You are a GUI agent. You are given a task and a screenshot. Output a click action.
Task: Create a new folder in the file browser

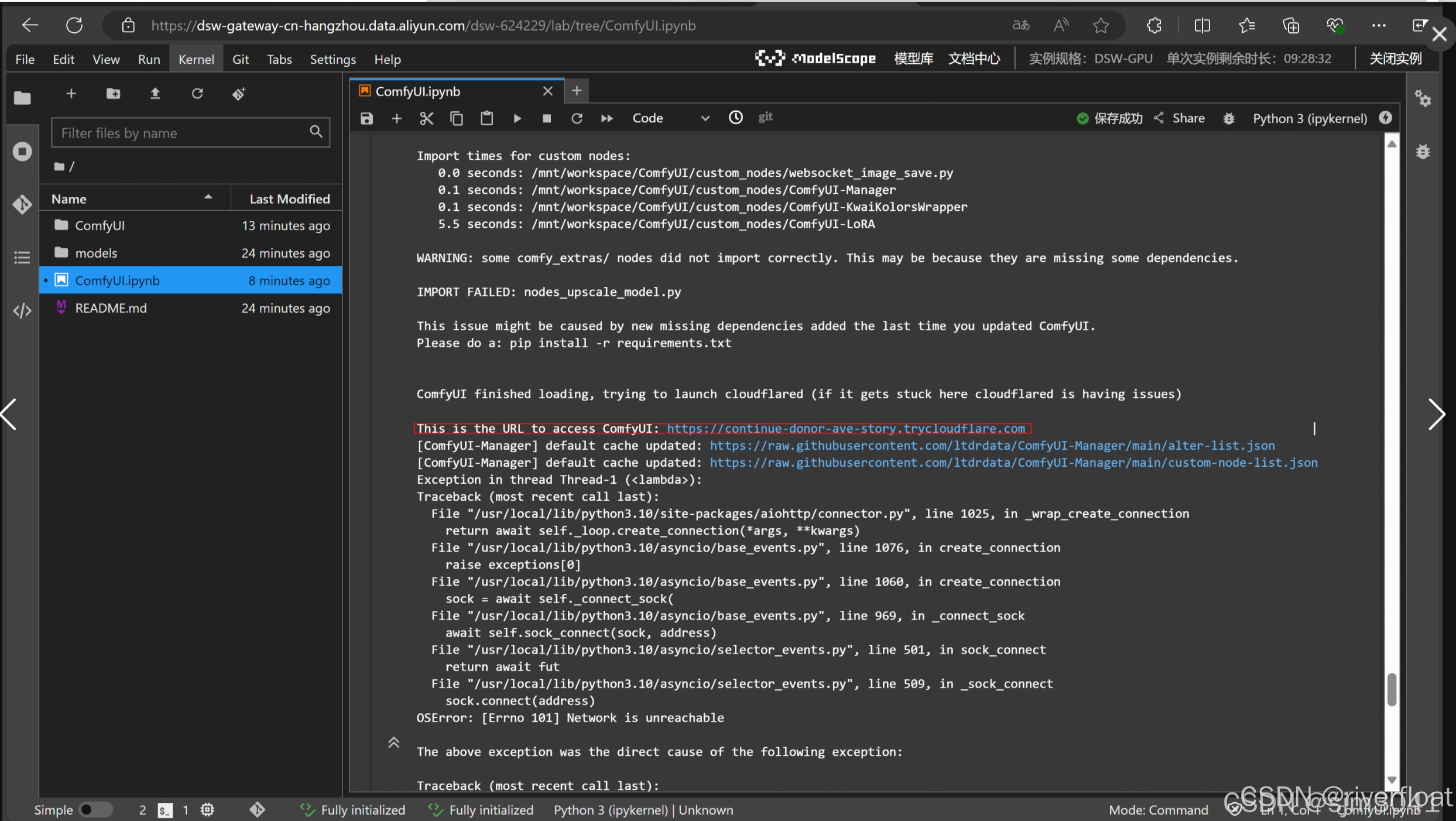(113, 94)
